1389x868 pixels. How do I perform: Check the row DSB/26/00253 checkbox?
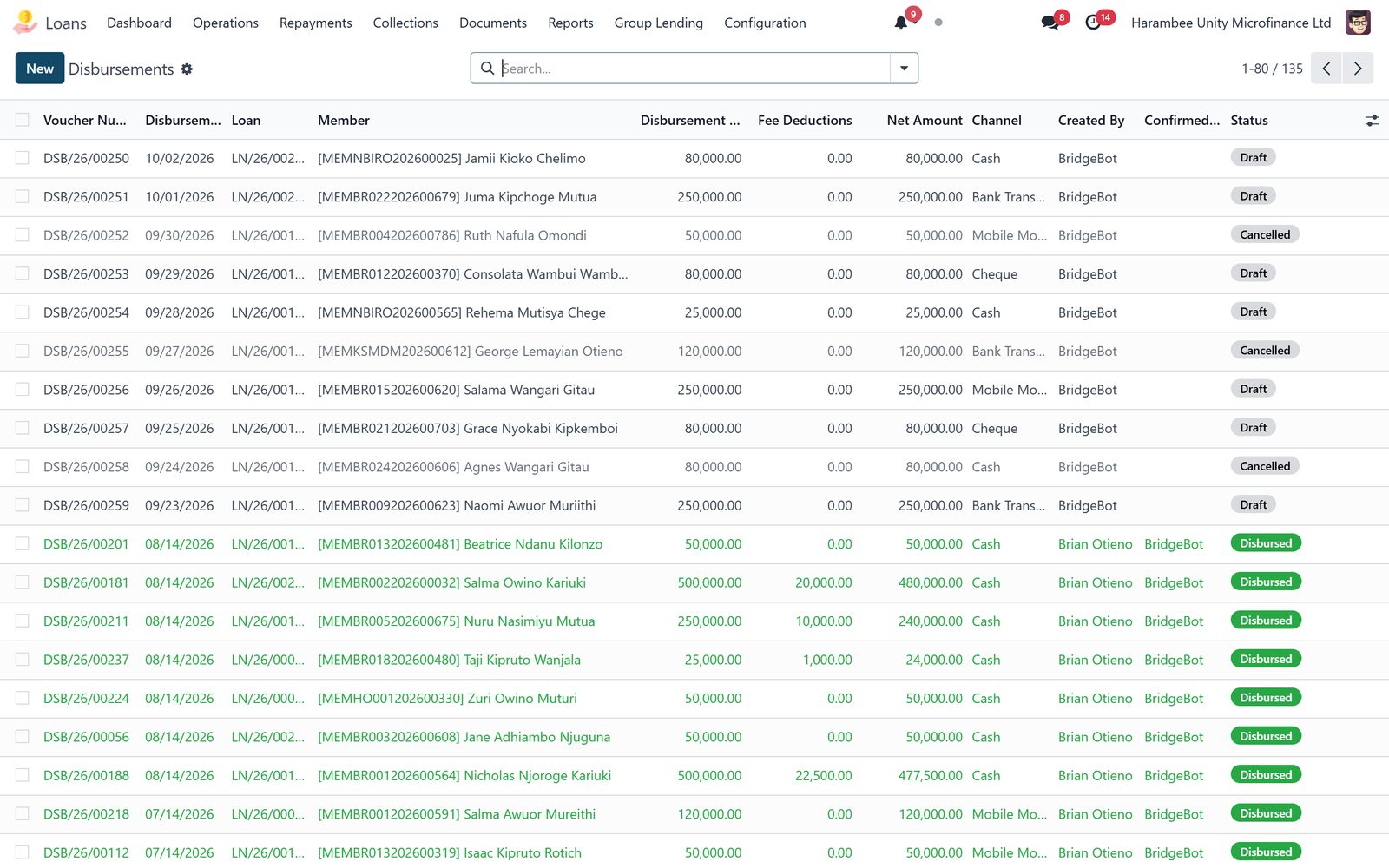(23, 273)
